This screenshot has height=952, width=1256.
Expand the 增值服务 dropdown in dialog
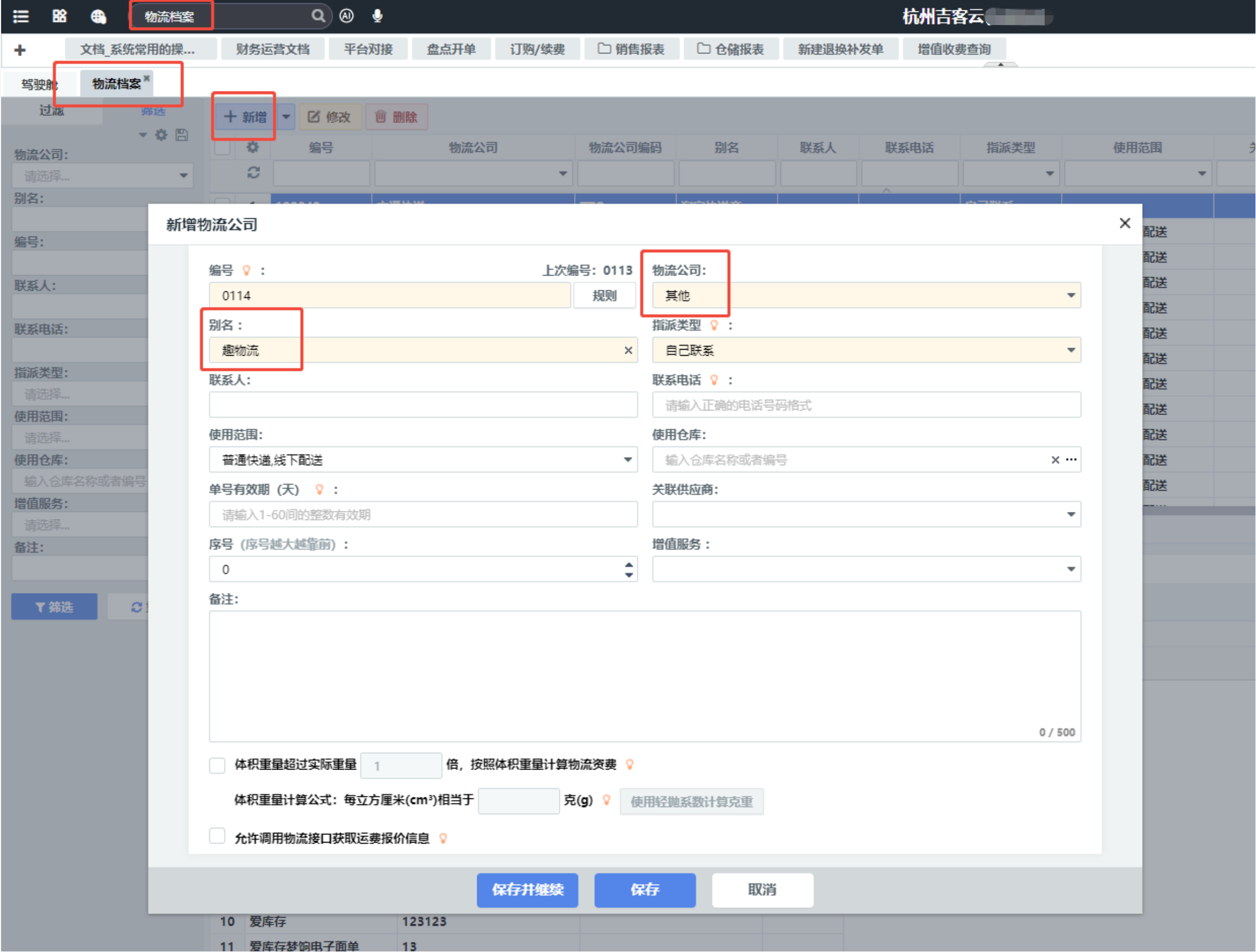click(x=1071, y=569)
